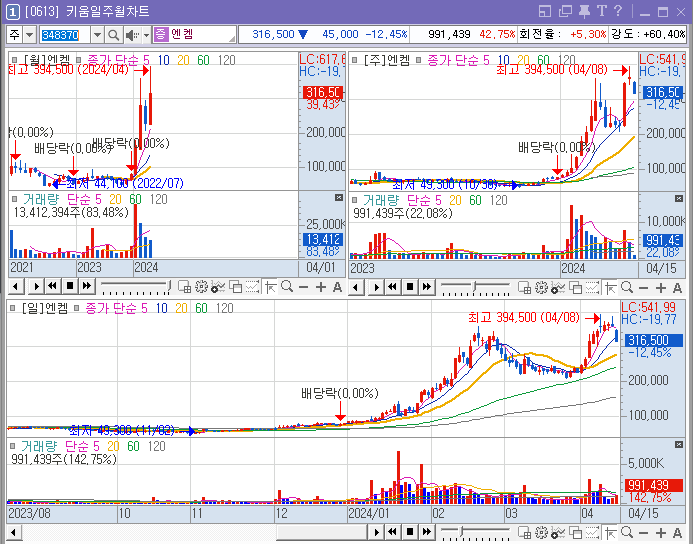Screen dimensions: 693x544
Task: Step monthly chart forward one bar
Action: click(36, 287)
